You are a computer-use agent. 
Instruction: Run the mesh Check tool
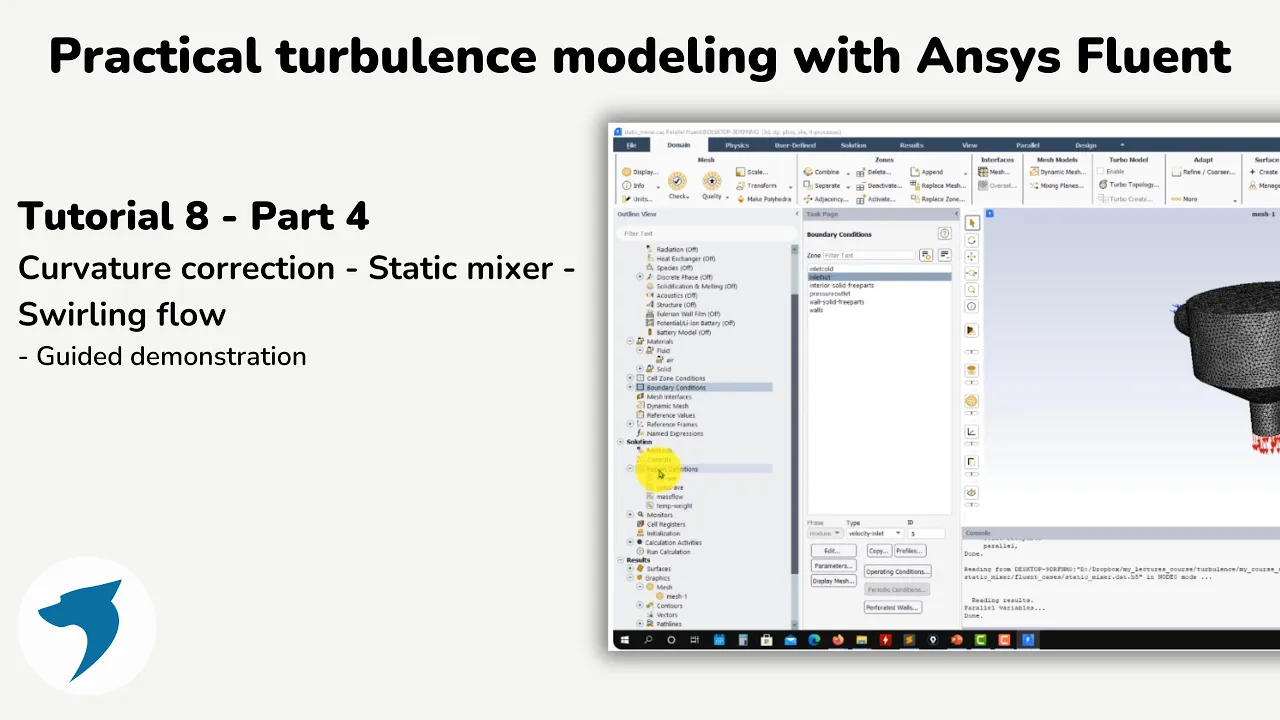point(678,185)
